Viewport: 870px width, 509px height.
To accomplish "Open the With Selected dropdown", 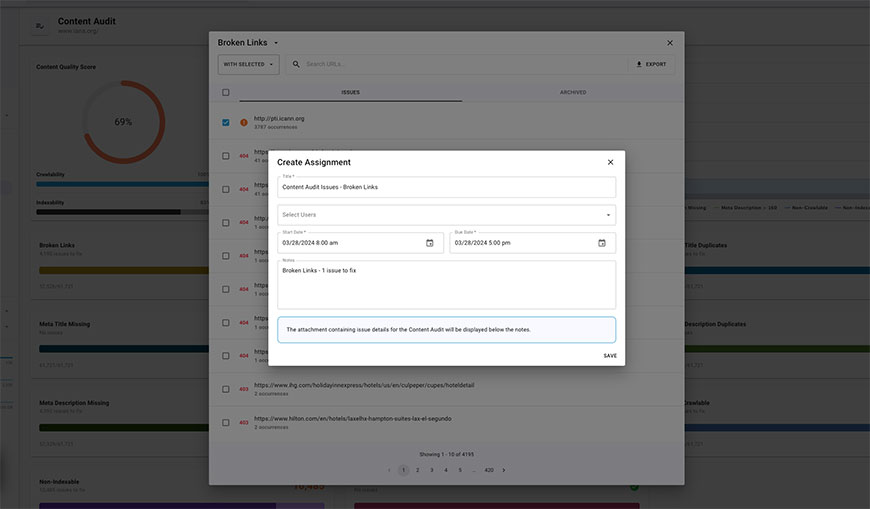I will click(248, 64).
